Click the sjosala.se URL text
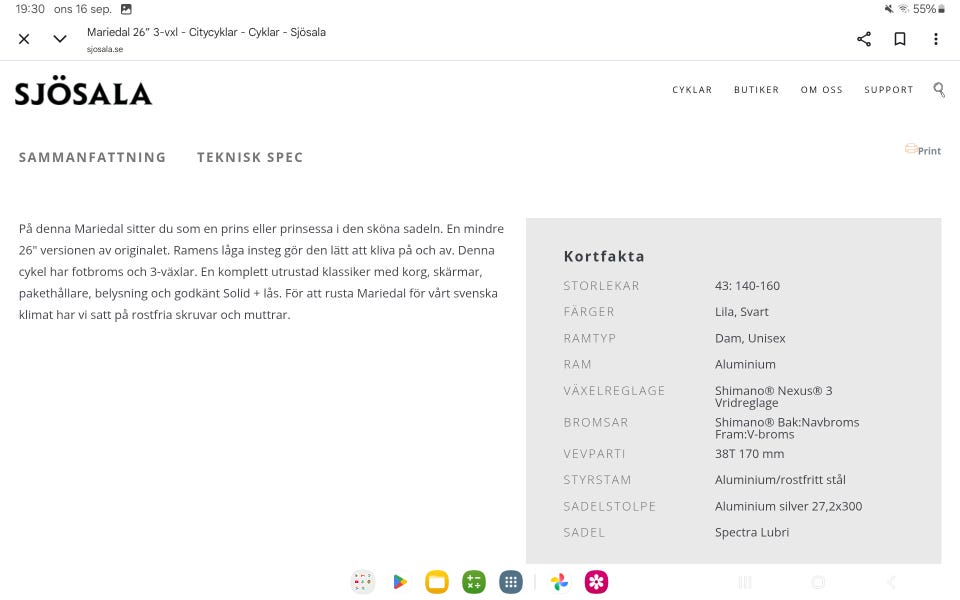 click(105, 49)
